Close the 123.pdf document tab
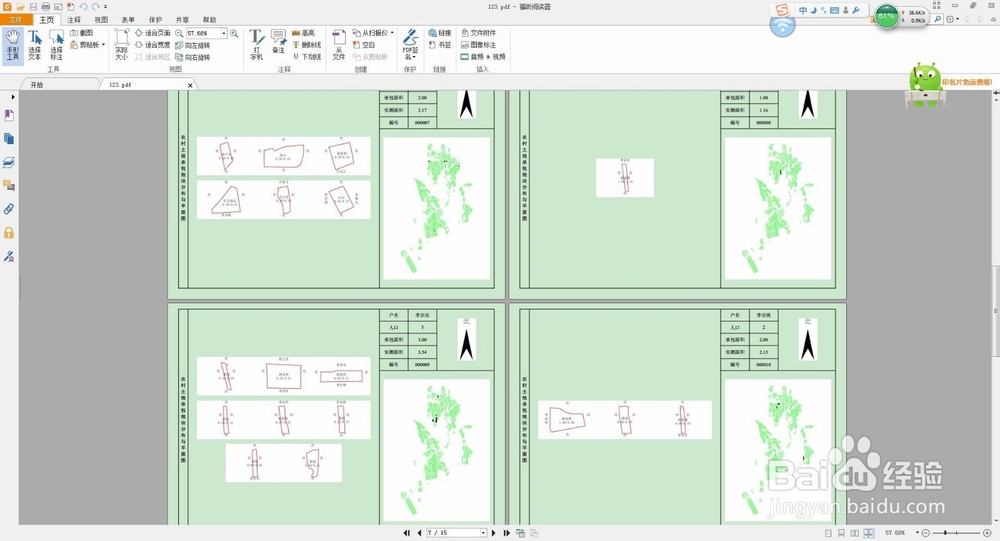1000x541 pixels. point(190,85)
